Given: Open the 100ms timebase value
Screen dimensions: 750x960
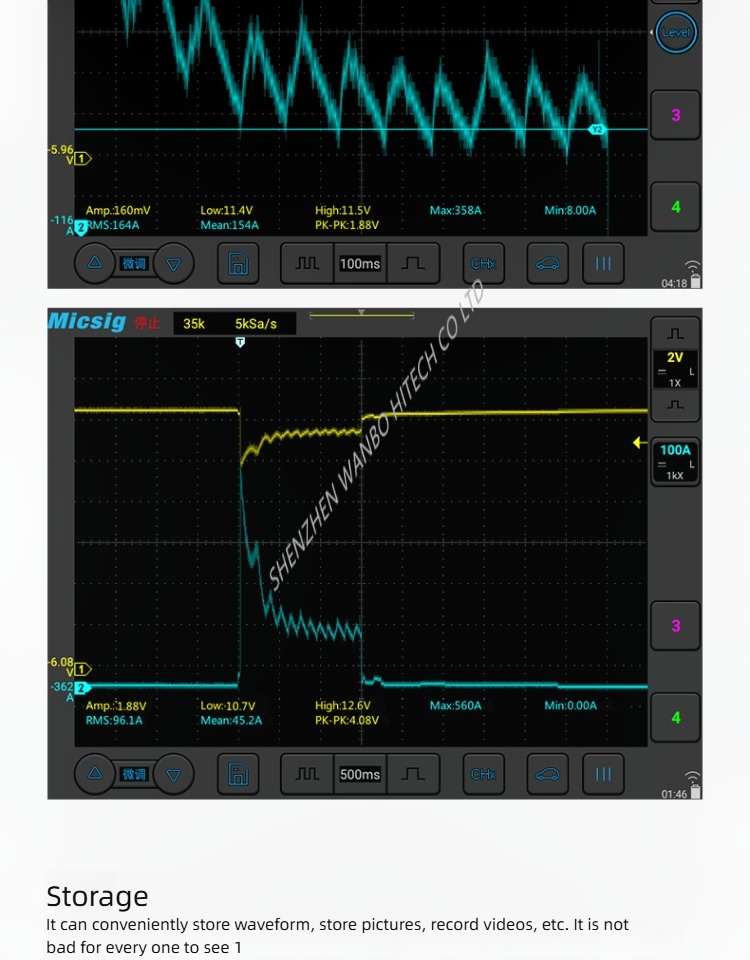Looking at the screenshot, I should point(360,264).
